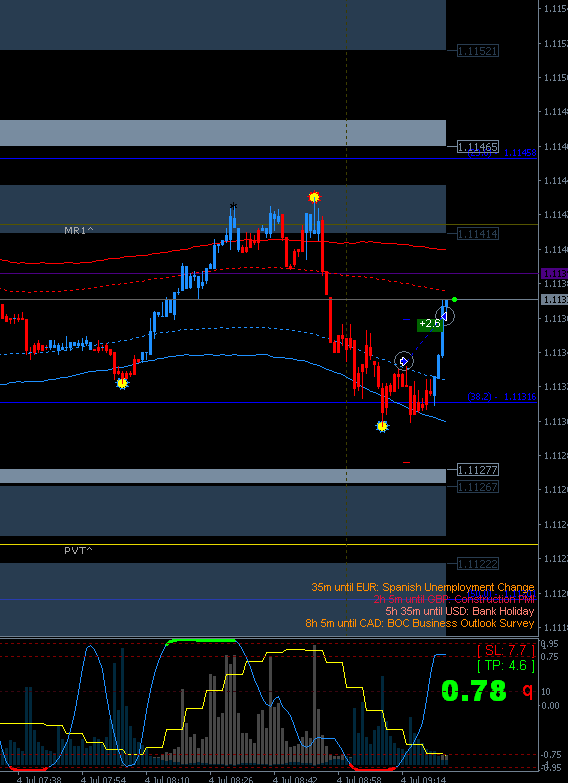This screenshot has width=568, height=783.
Task: Click the 4 Jul 09:14 time axis label
Action: [424, 779]
